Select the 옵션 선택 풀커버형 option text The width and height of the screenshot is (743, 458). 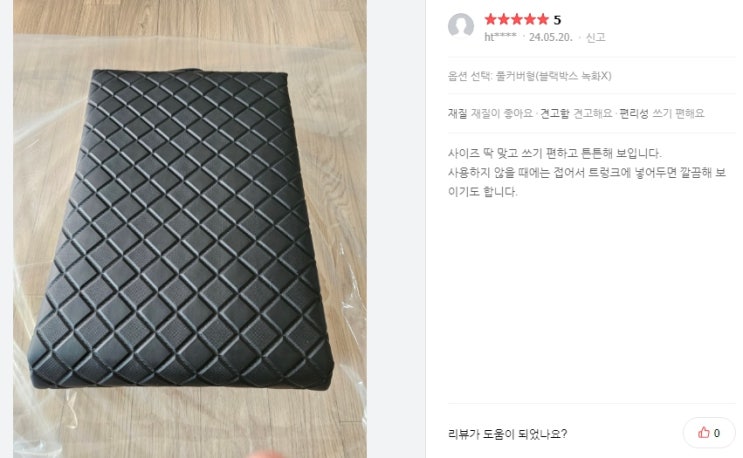[529, 76]
